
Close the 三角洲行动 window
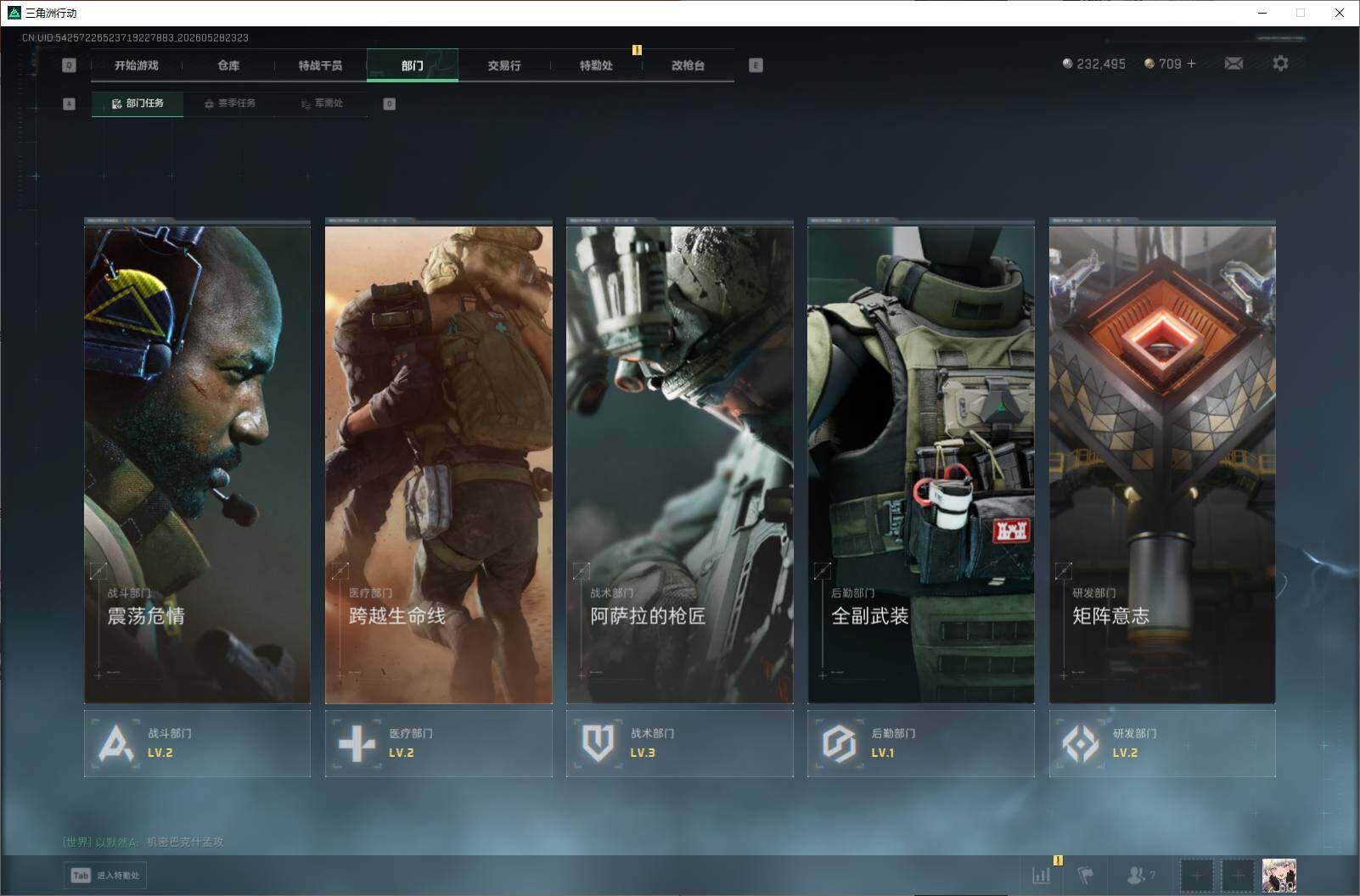[x=1340, y=13]
